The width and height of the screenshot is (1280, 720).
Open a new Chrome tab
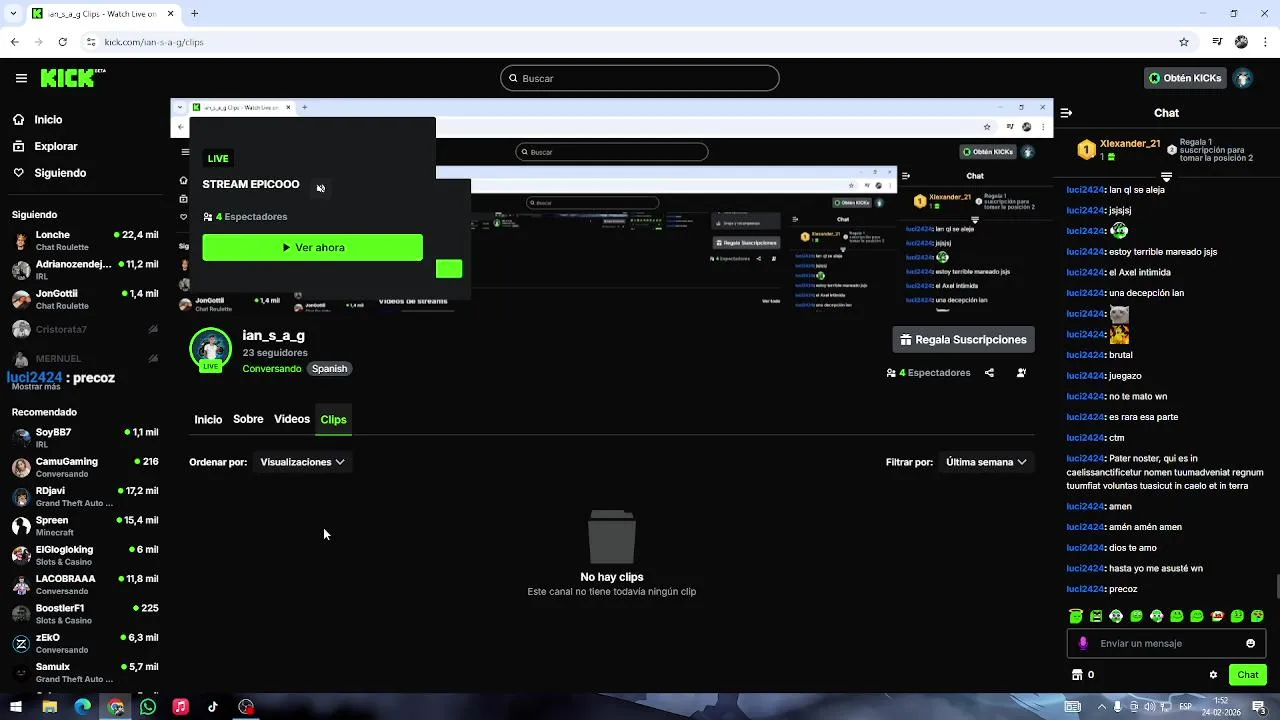point(194,14)
